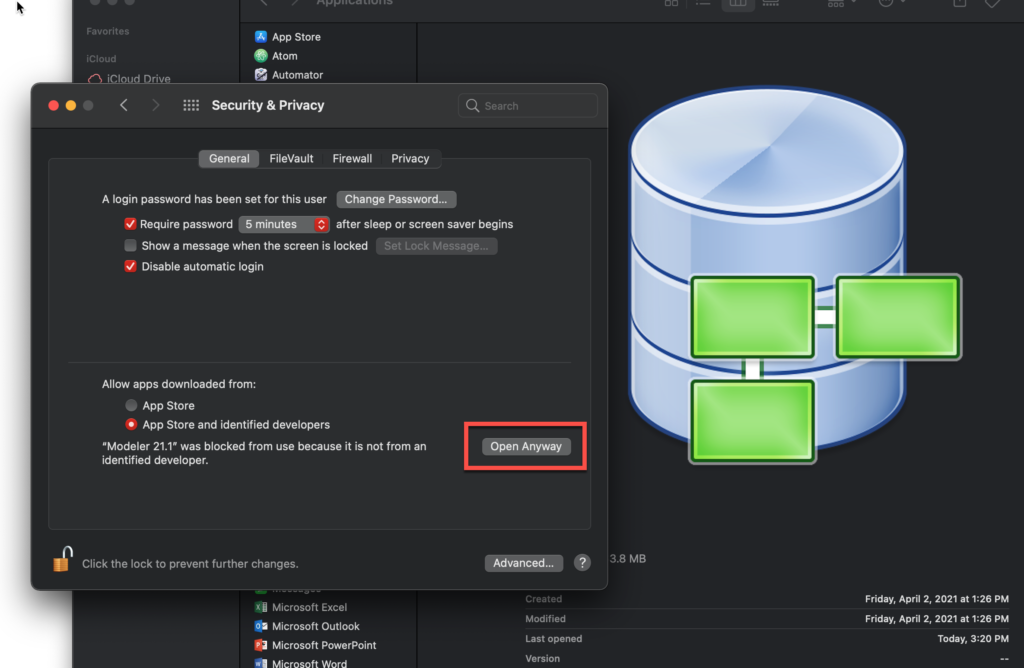Switch to the General tab
This screenshot has height=668, width=1024.
click(x=229, y=159)
